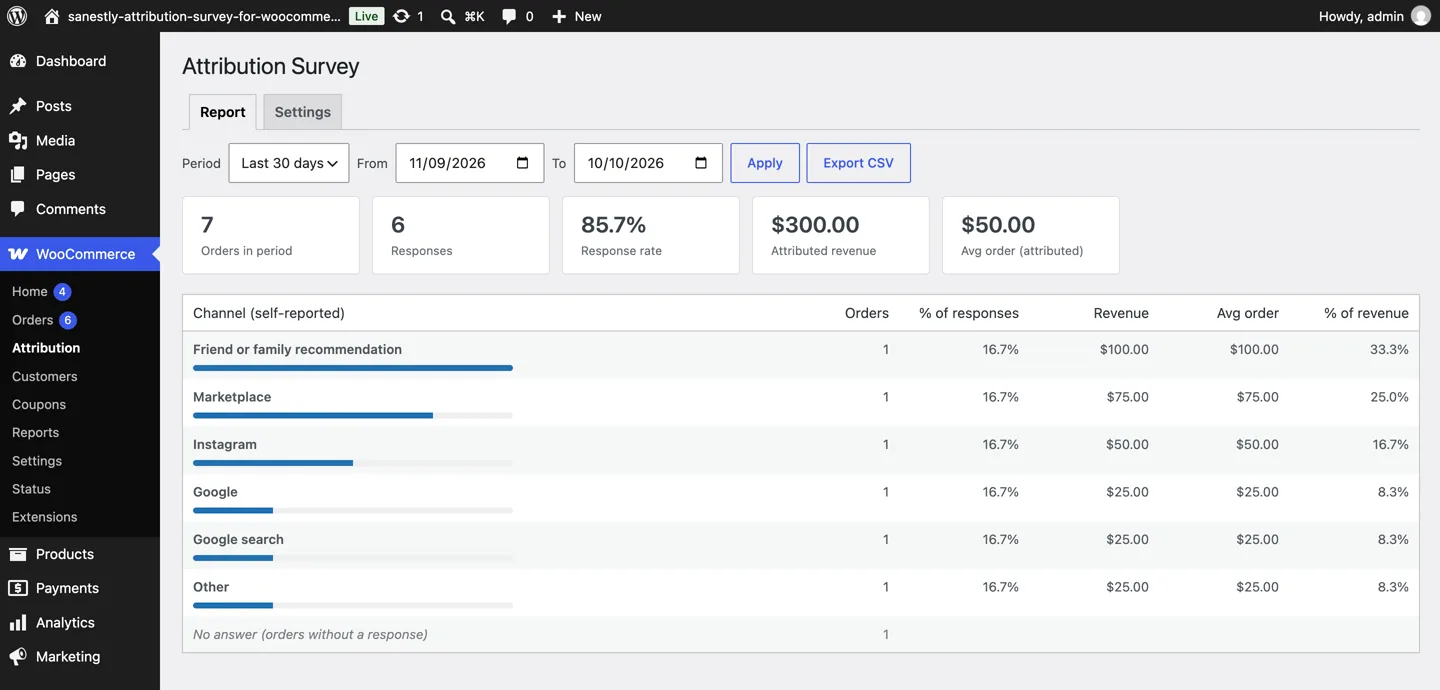Screen dimensions: 1440x690
Task: Click the Media icon in sidebar
Action: [x=18, y=141]
